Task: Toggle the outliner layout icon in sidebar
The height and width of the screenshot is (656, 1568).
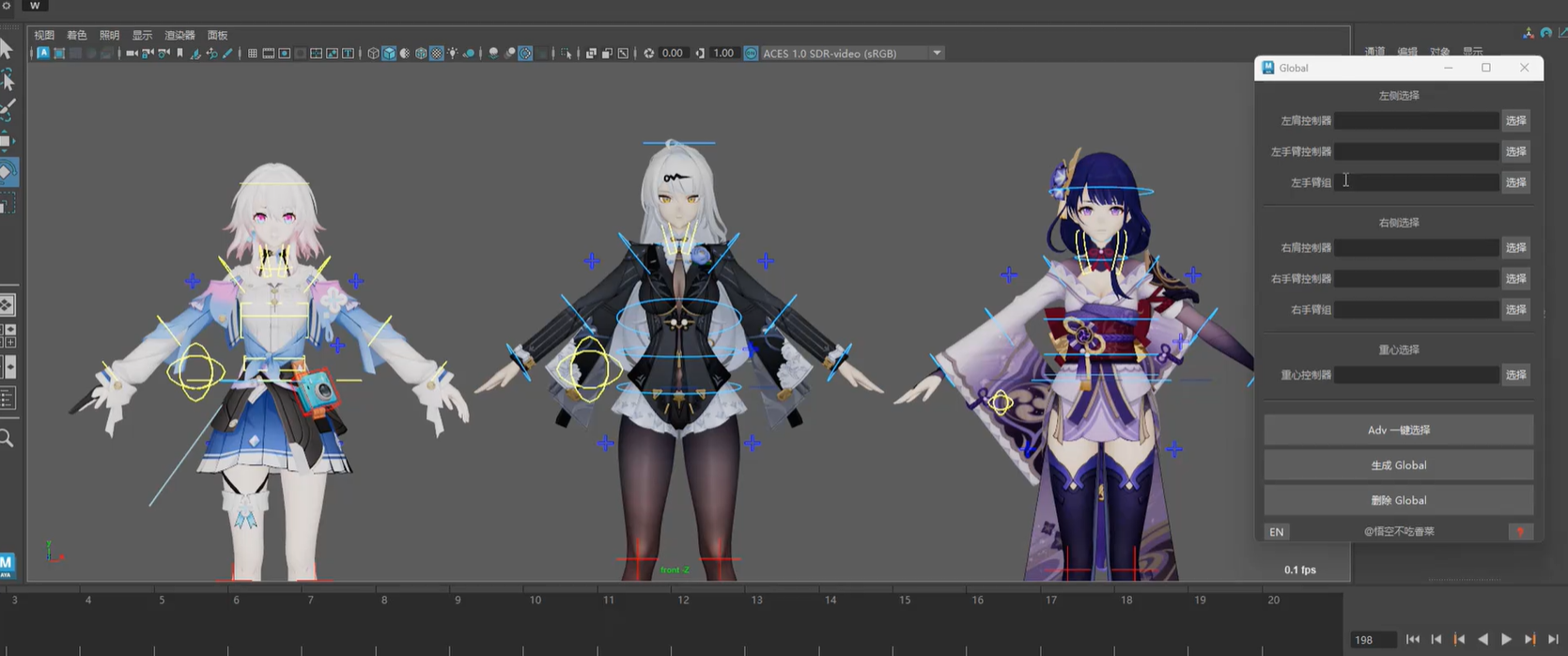Action: tap(7, 398)
